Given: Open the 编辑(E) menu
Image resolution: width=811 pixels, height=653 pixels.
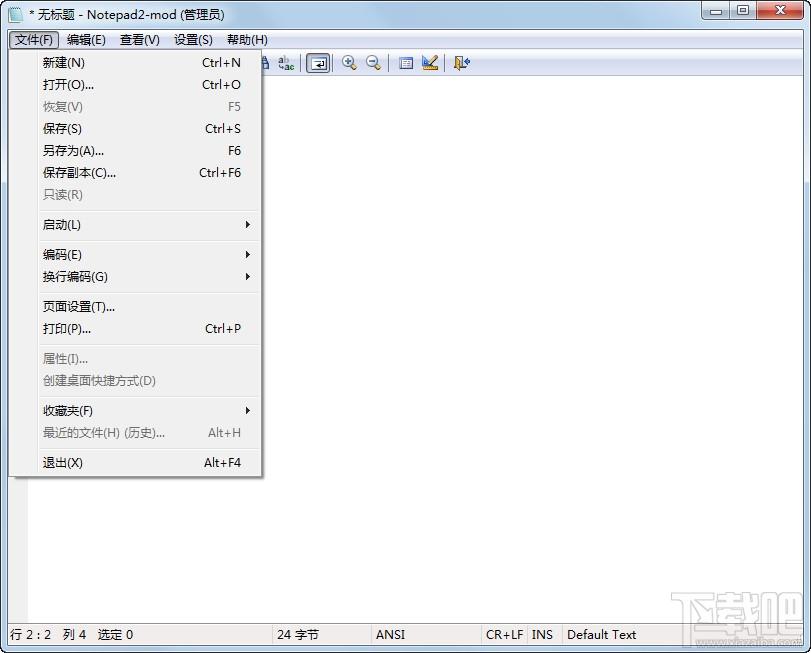Looking at the screenshot, I should pyautogui.click(x=86, y=40).
